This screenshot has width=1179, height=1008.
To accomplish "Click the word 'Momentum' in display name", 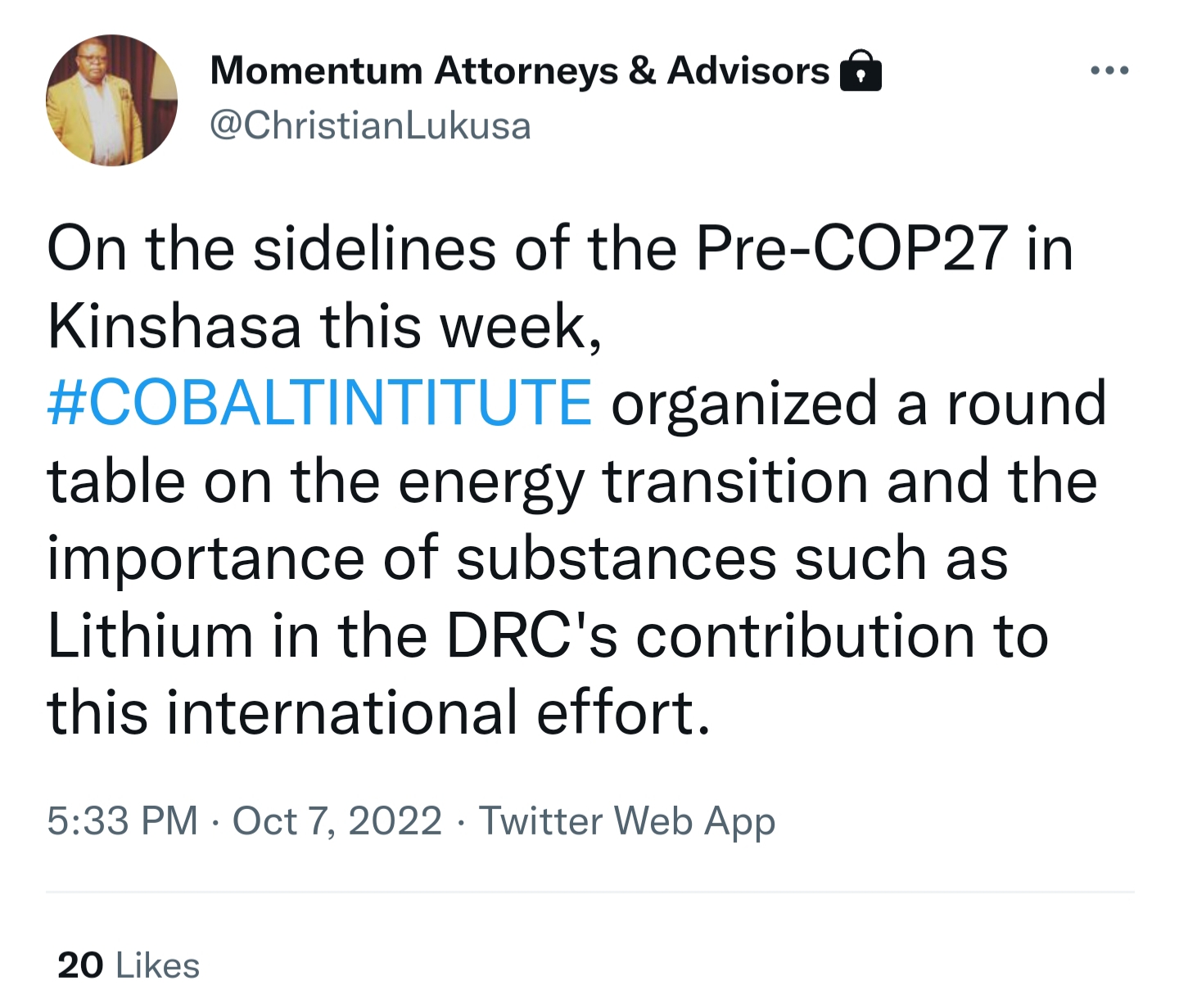I will 316,71.
